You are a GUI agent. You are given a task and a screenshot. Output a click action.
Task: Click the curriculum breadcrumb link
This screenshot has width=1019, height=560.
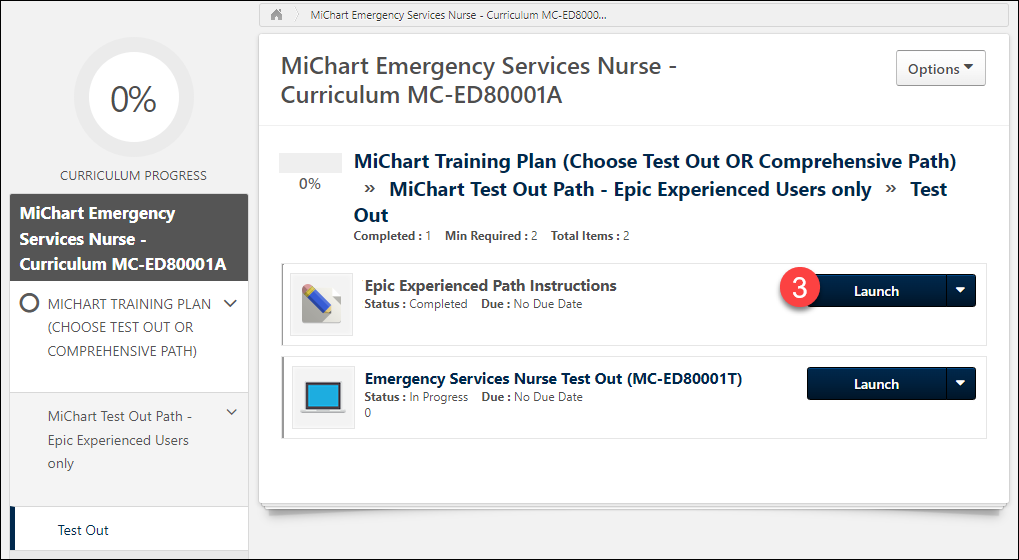458,15
